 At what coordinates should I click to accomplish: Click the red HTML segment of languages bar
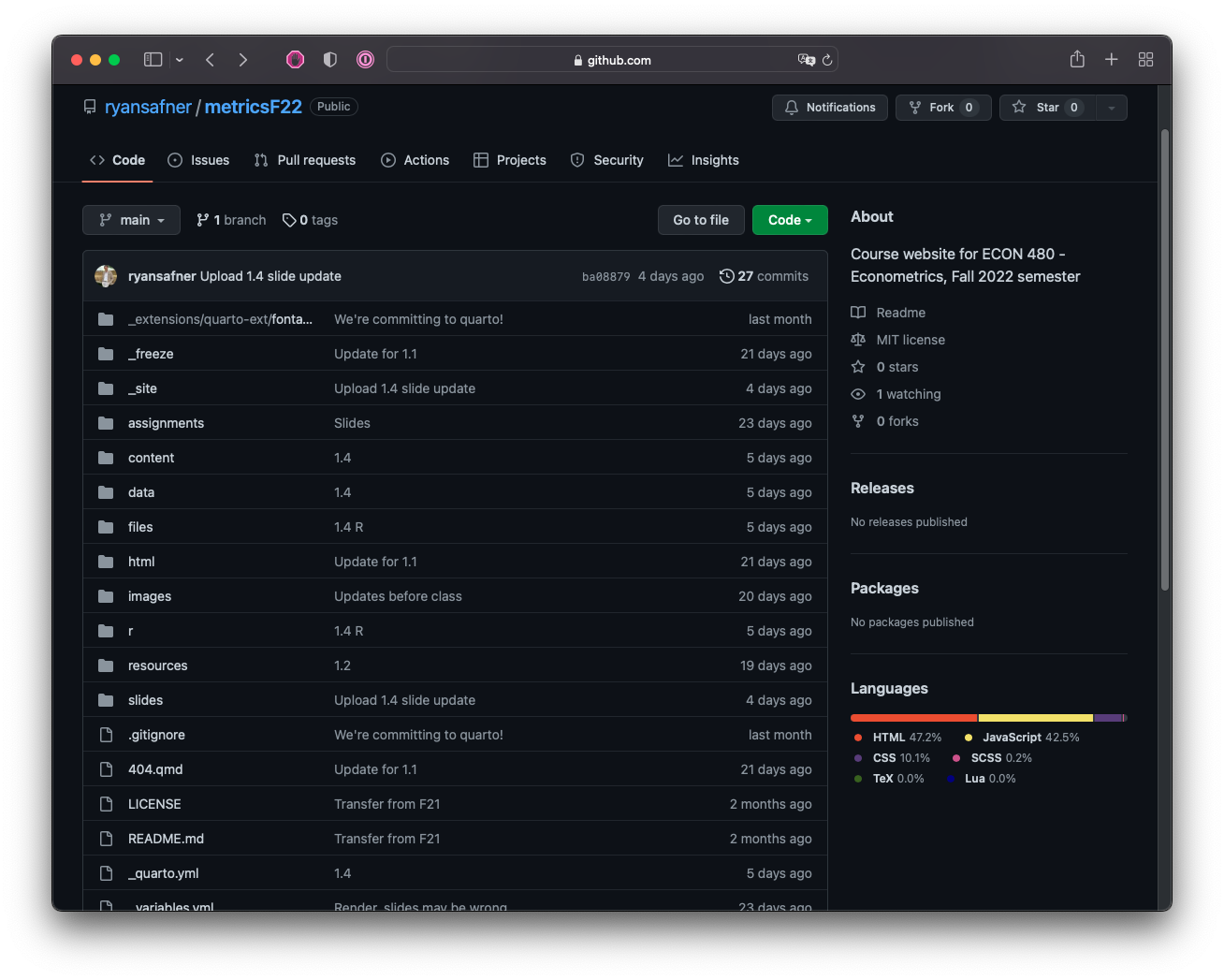[x=912, y=718]
